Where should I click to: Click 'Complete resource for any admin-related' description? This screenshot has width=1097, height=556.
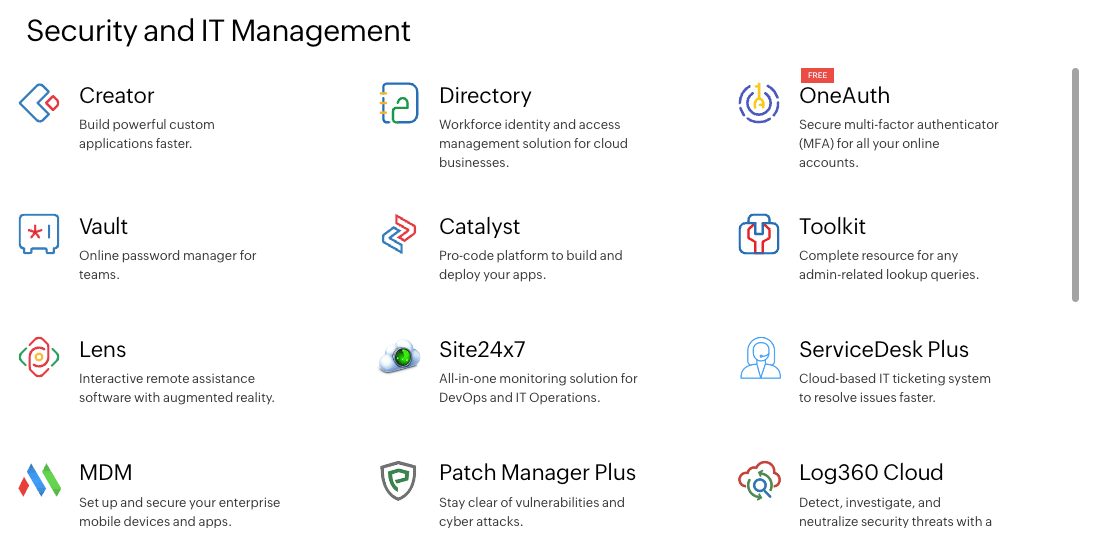889,264
